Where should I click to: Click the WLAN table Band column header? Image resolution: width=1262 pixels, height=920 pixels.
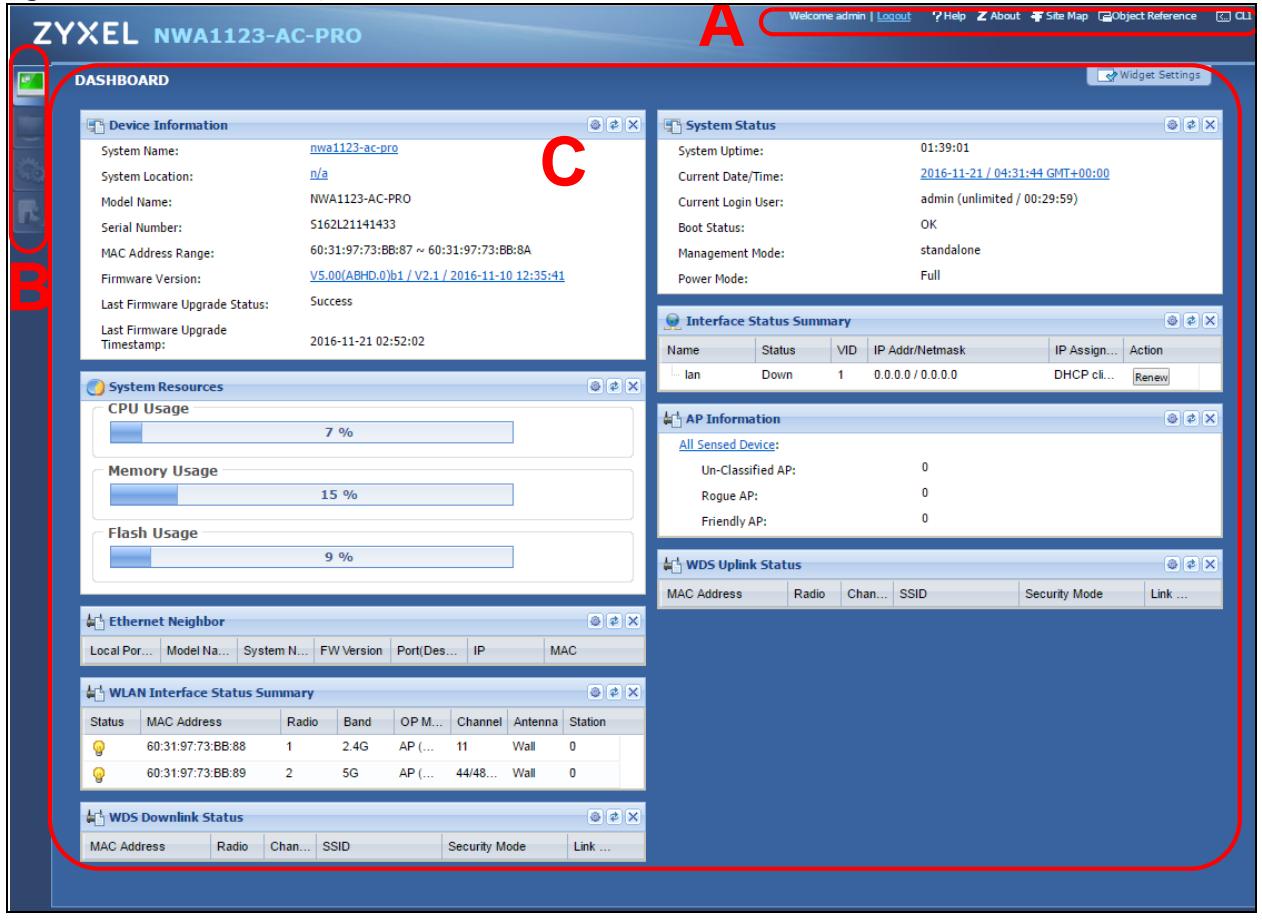[x=365, y=720]
